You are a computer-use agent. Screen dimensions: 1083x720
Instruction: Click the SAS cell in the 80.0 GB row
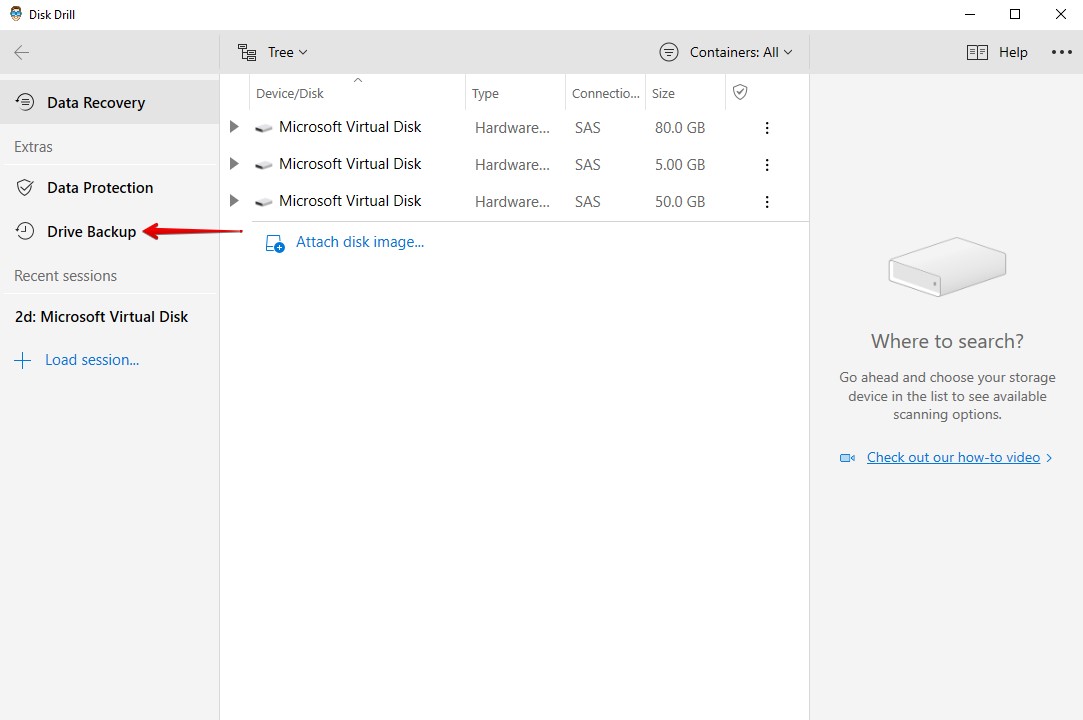[588, 128]
